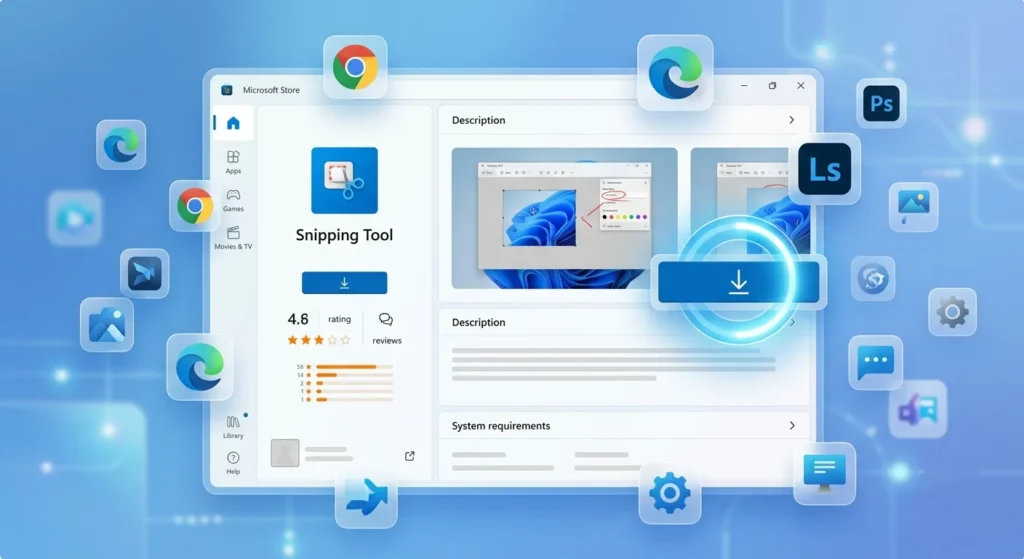Click the picture icon below the Ps icon
This screenshot has width=1024, height=559.
(914, 207)
